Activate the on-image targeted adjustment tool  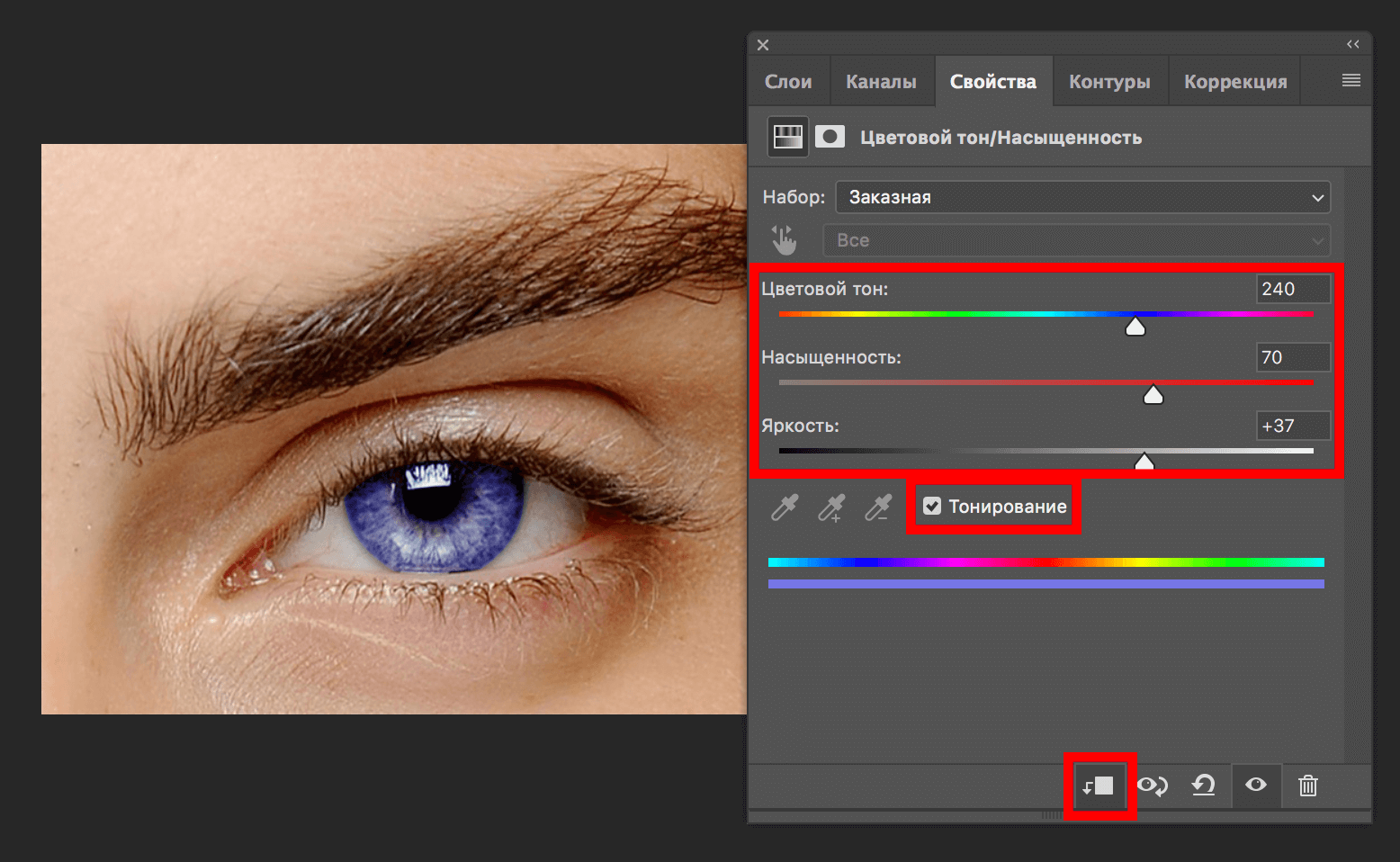point(783,239)
